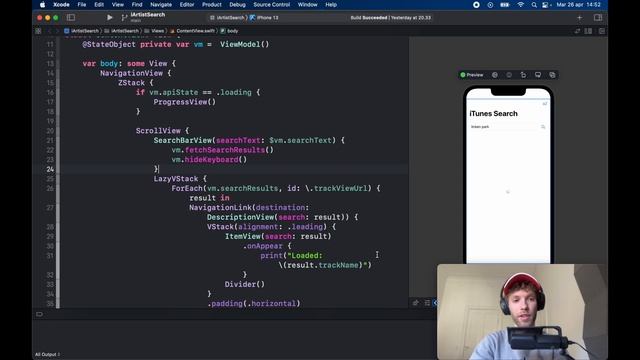Image resolution: width=640 pixels, height=360 pixels.
Task: Click line number 24 in gutter
Action: [50, 169]
